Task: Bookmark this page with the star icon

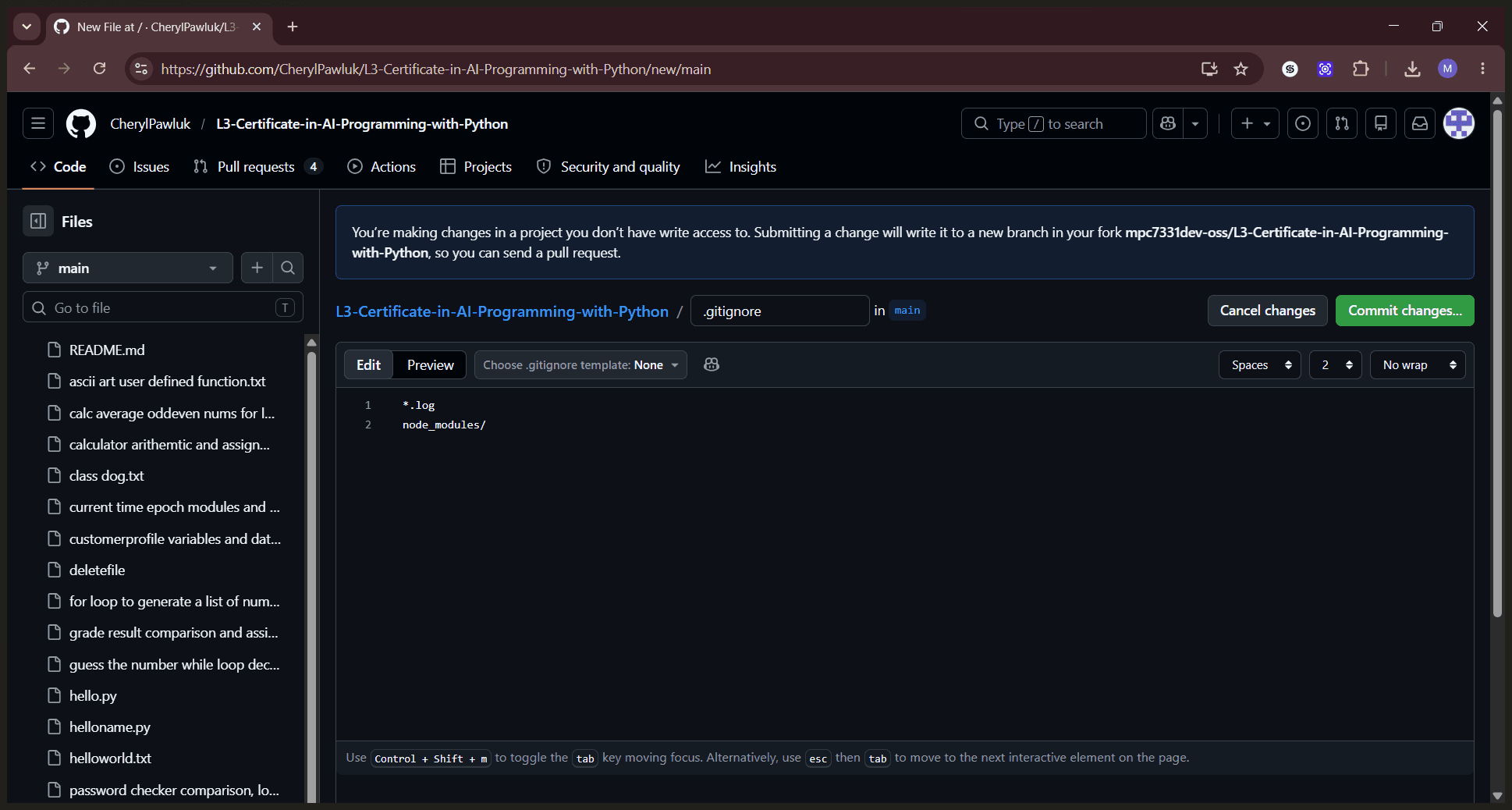Action: pyautogui.click(x=1241, y=69)
